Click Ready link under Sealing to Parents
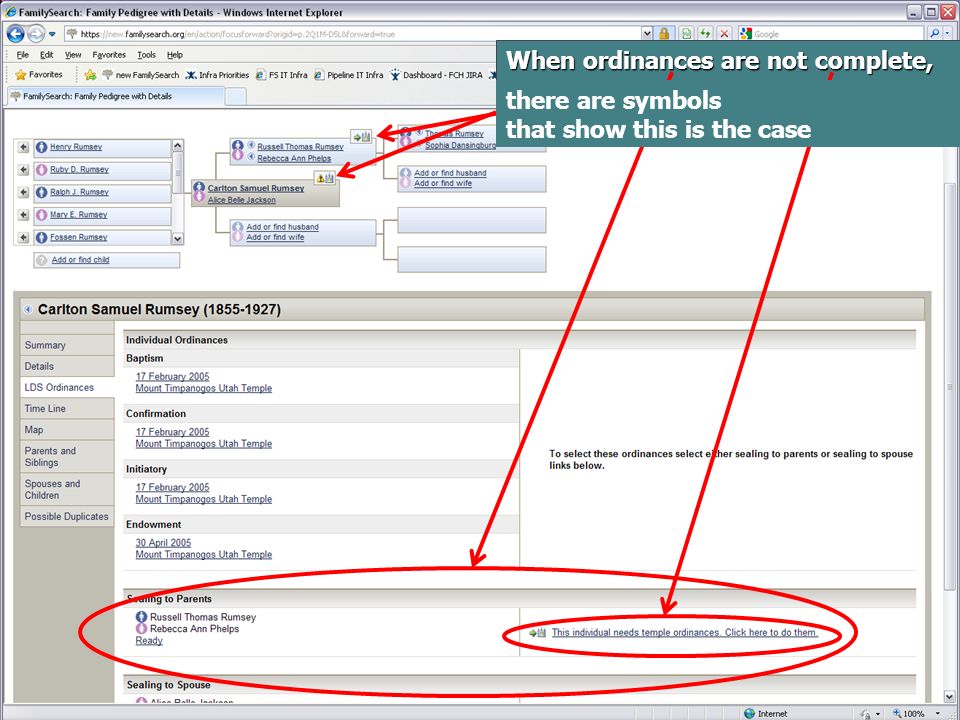Viewport: 960px width, 720px height. point(149,641)
